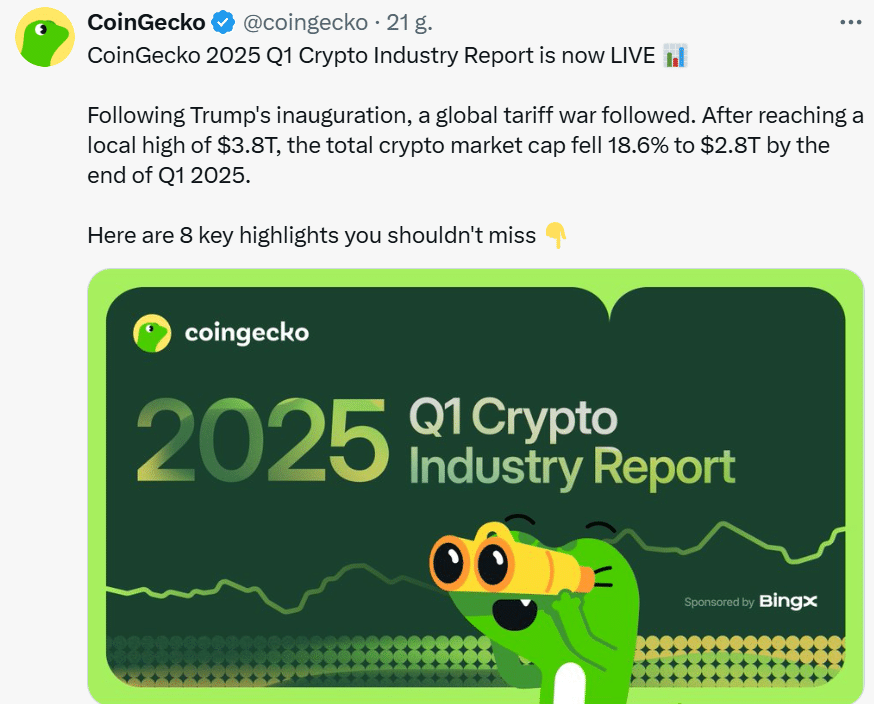Open the @coingecko handle link
The height and width of the screenshot is (704, 874).
[305, 22]
